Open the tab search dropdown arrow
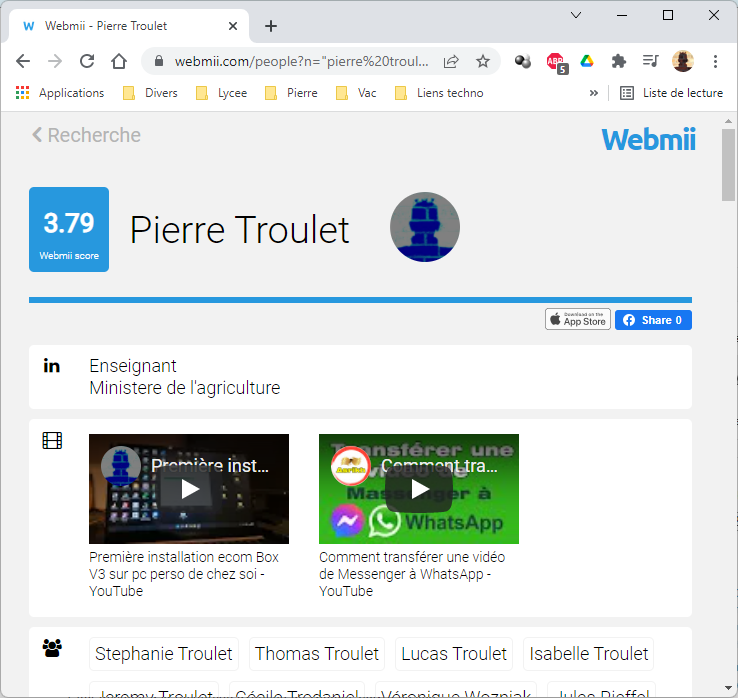 pos(576,15)
